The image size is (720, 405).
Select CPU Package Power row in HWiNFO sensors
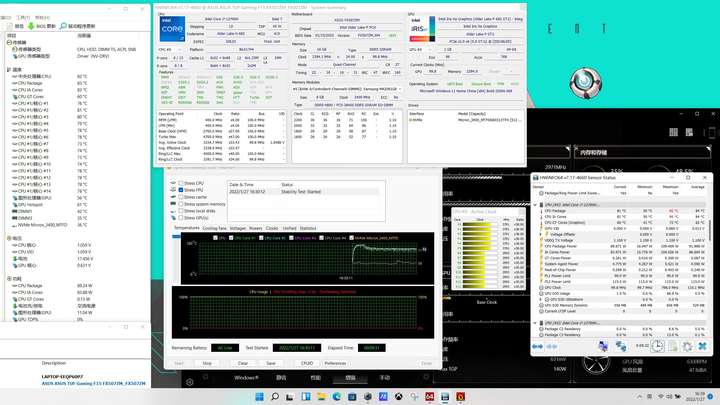(x=622, y=246)
